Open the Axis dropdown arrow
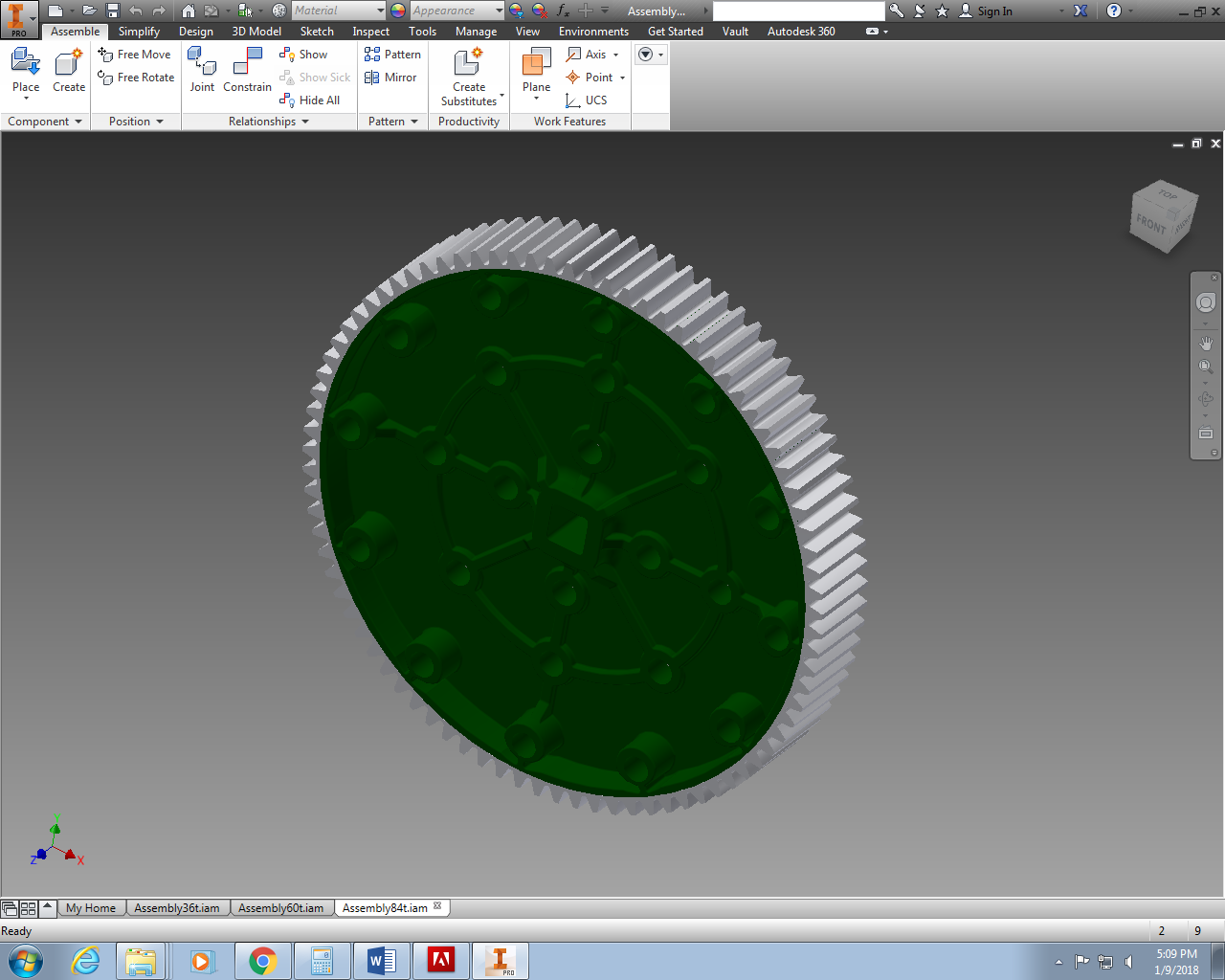Image resolution: width=1225 pixels, height=980 pixels. 615,55
